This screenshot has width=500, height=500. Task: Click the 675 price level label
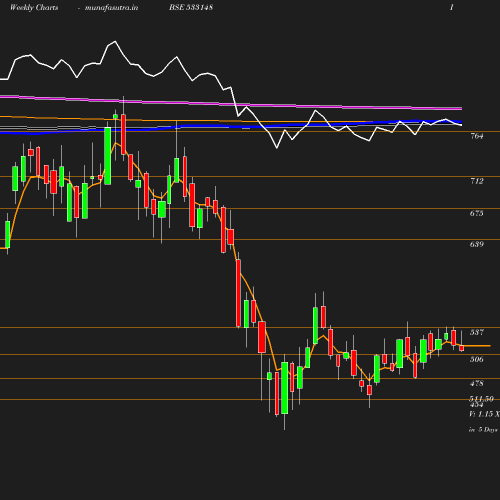point(476,213)
